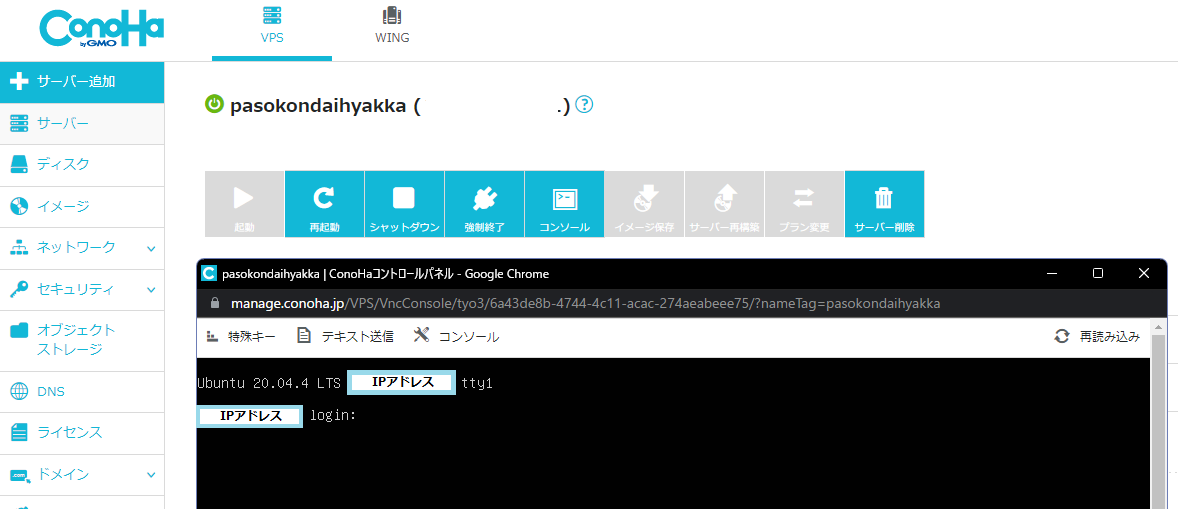Click the restart (再起動) server icon
1178x509 pixels.
point(324,198)
